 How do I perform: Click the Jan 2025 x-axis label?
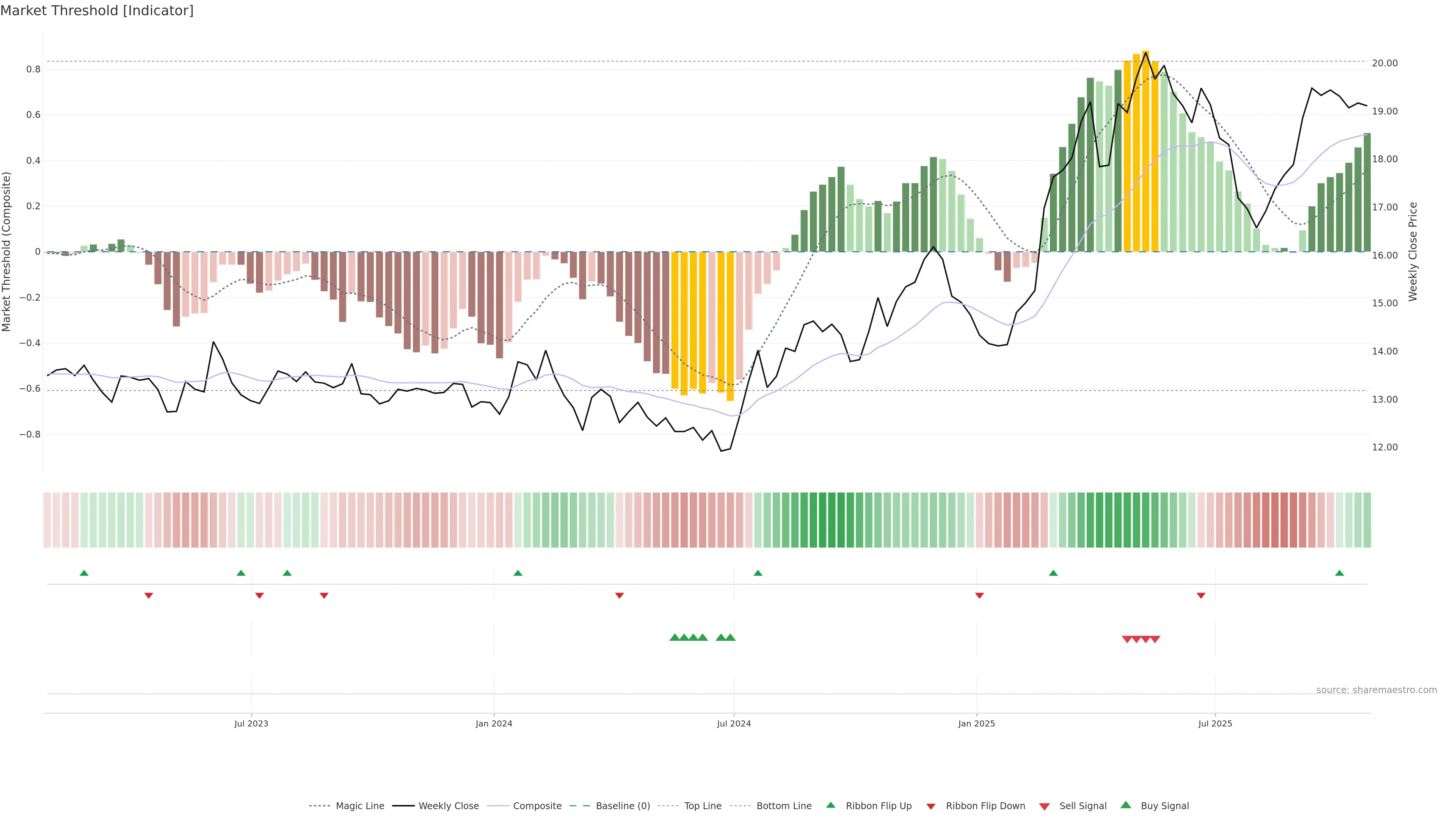(976, 723)
